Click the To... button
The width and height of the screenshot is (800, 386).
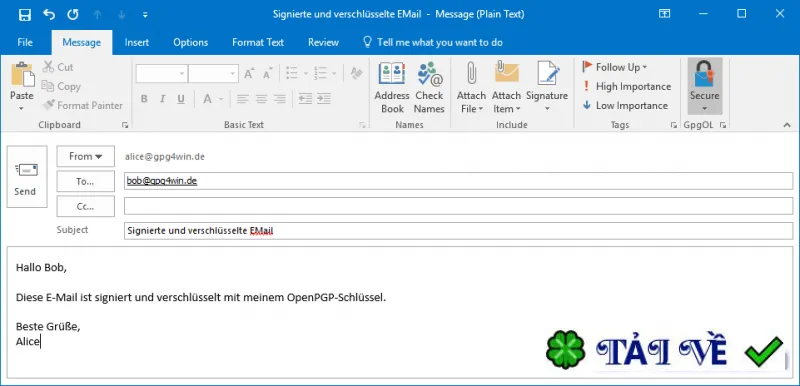tap(85, 181)
